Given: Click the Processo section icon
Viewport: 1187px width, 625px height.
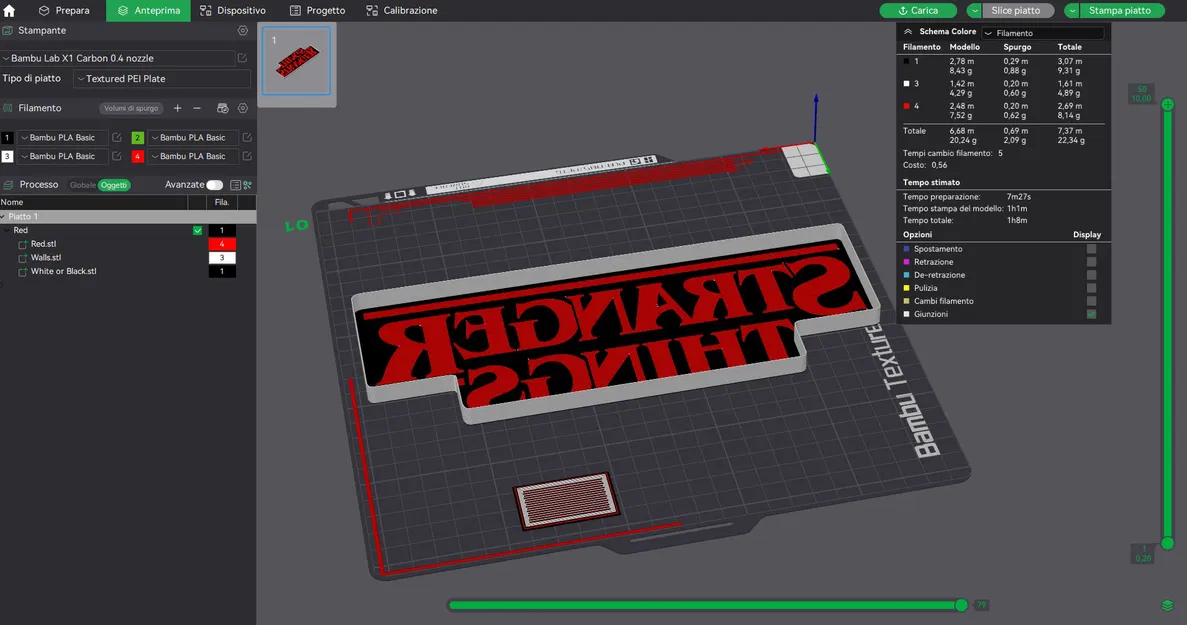Looking at the screenshot, I should click(x=8, y=185).
